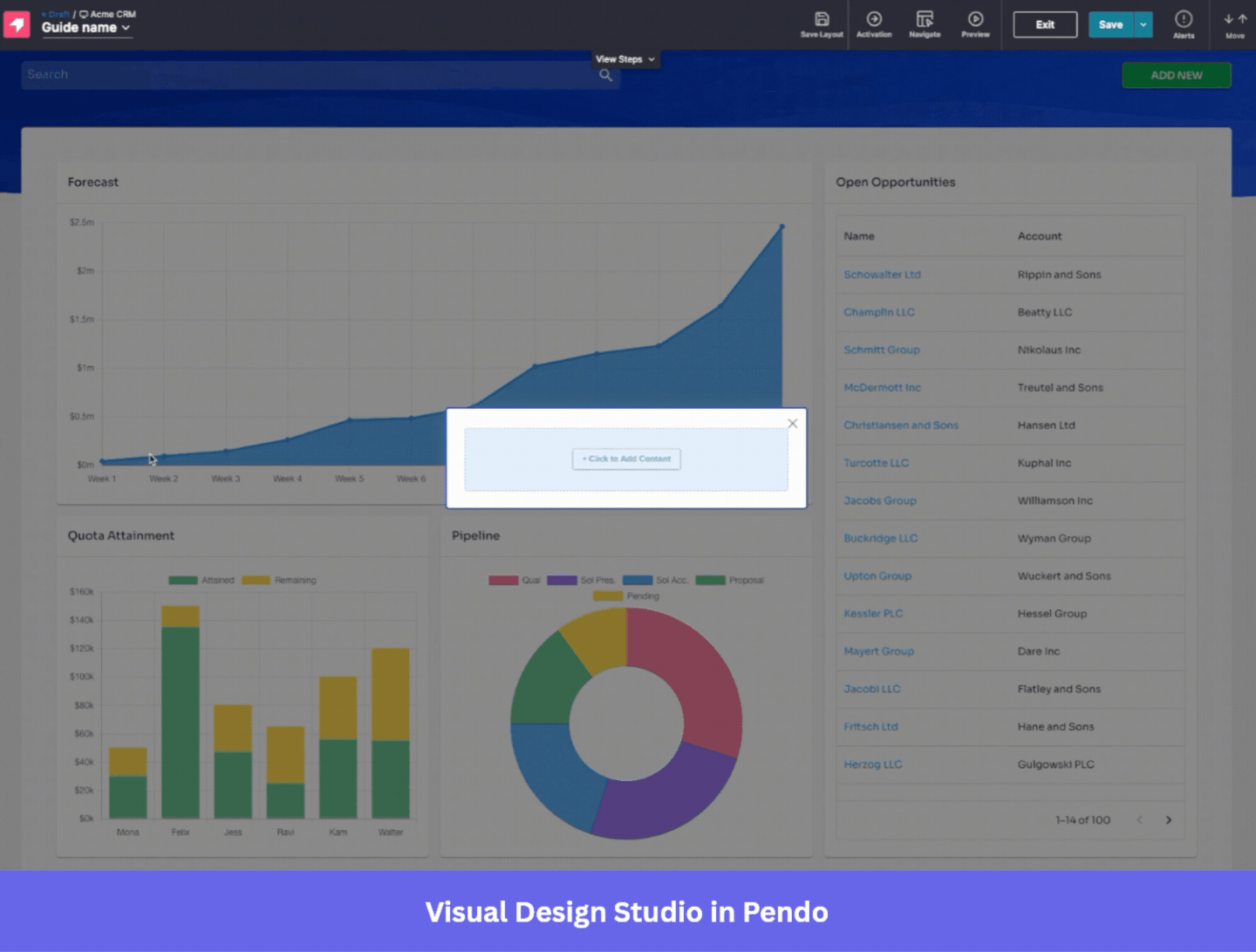Toggle the Sol Acc. legend swatch

pos(638,580)
